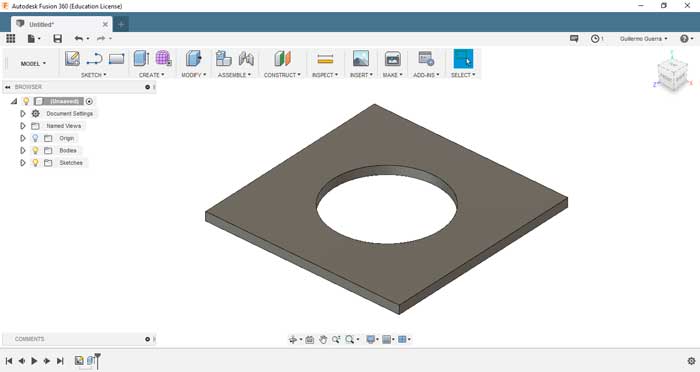Viewport: 700px width, 372px height.
Task: Click the Scripts and Add-Ins icon
Action: [426, 59]
